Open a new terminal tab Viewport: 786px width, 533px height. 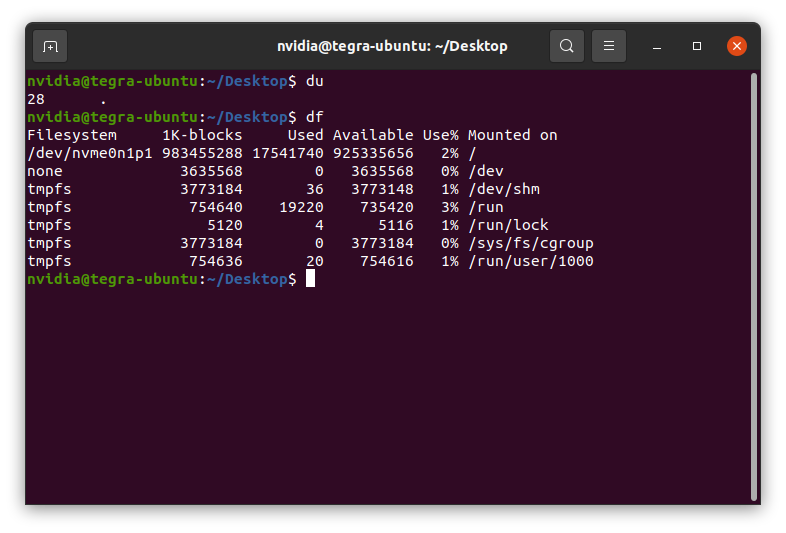pos(50,46)
